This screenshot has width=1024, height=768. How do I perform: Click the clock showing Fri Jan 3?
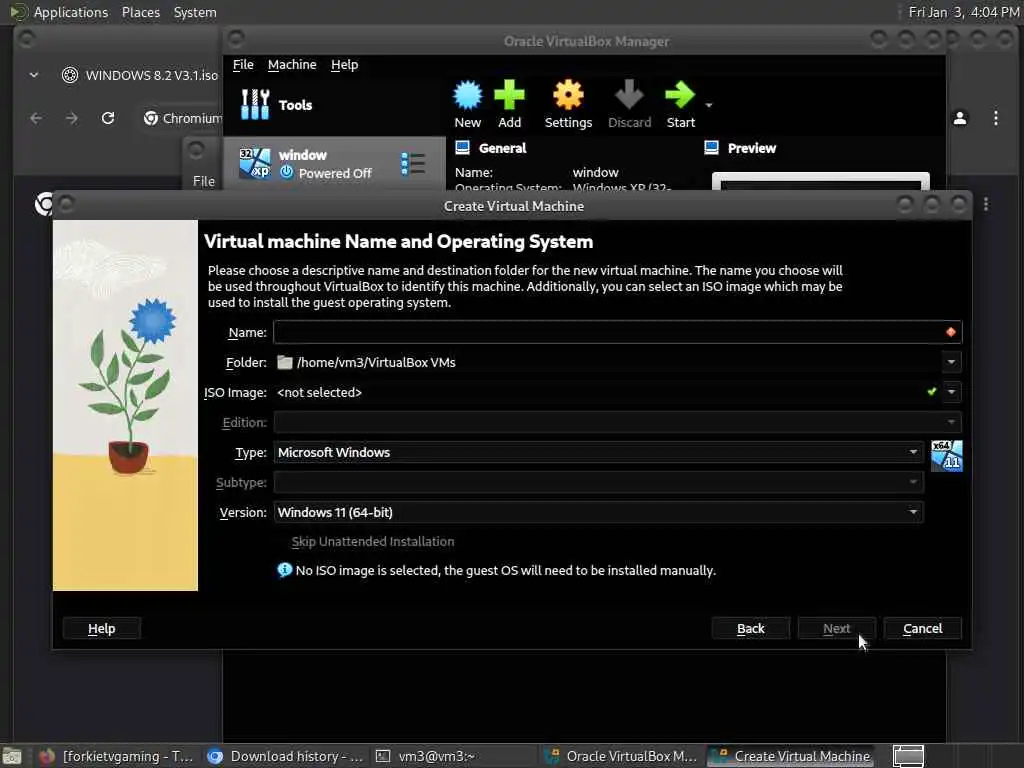[x=964, y=12]
